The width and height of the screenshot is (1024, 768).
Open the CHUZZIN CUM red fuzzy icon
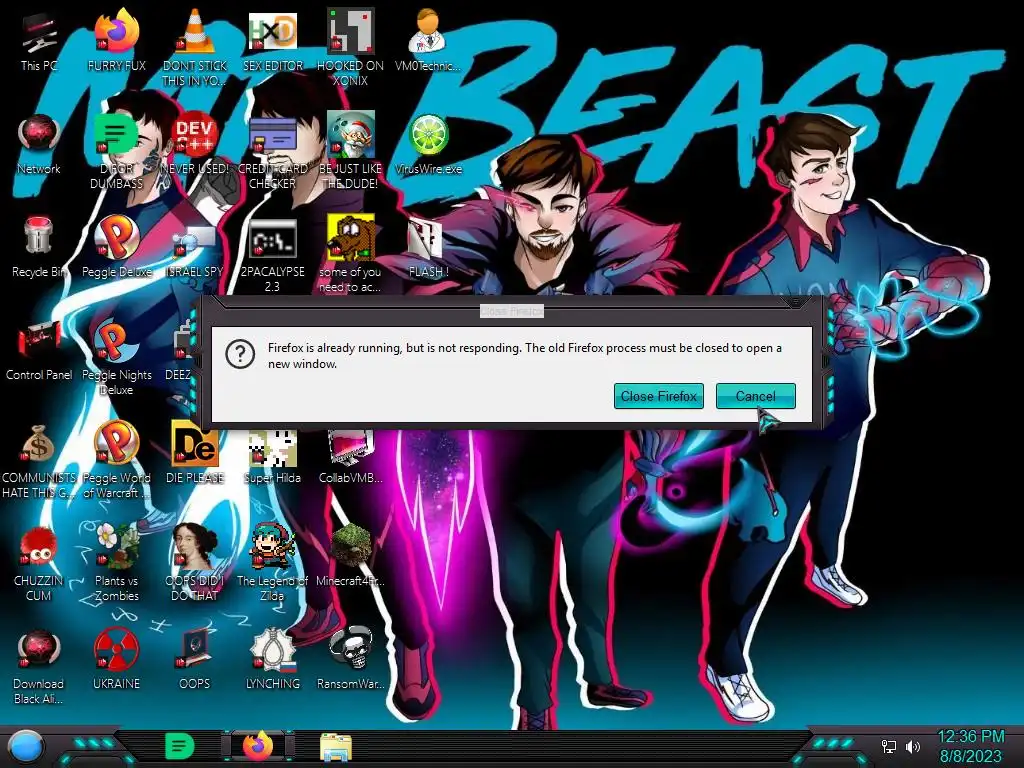click(39, 563)
